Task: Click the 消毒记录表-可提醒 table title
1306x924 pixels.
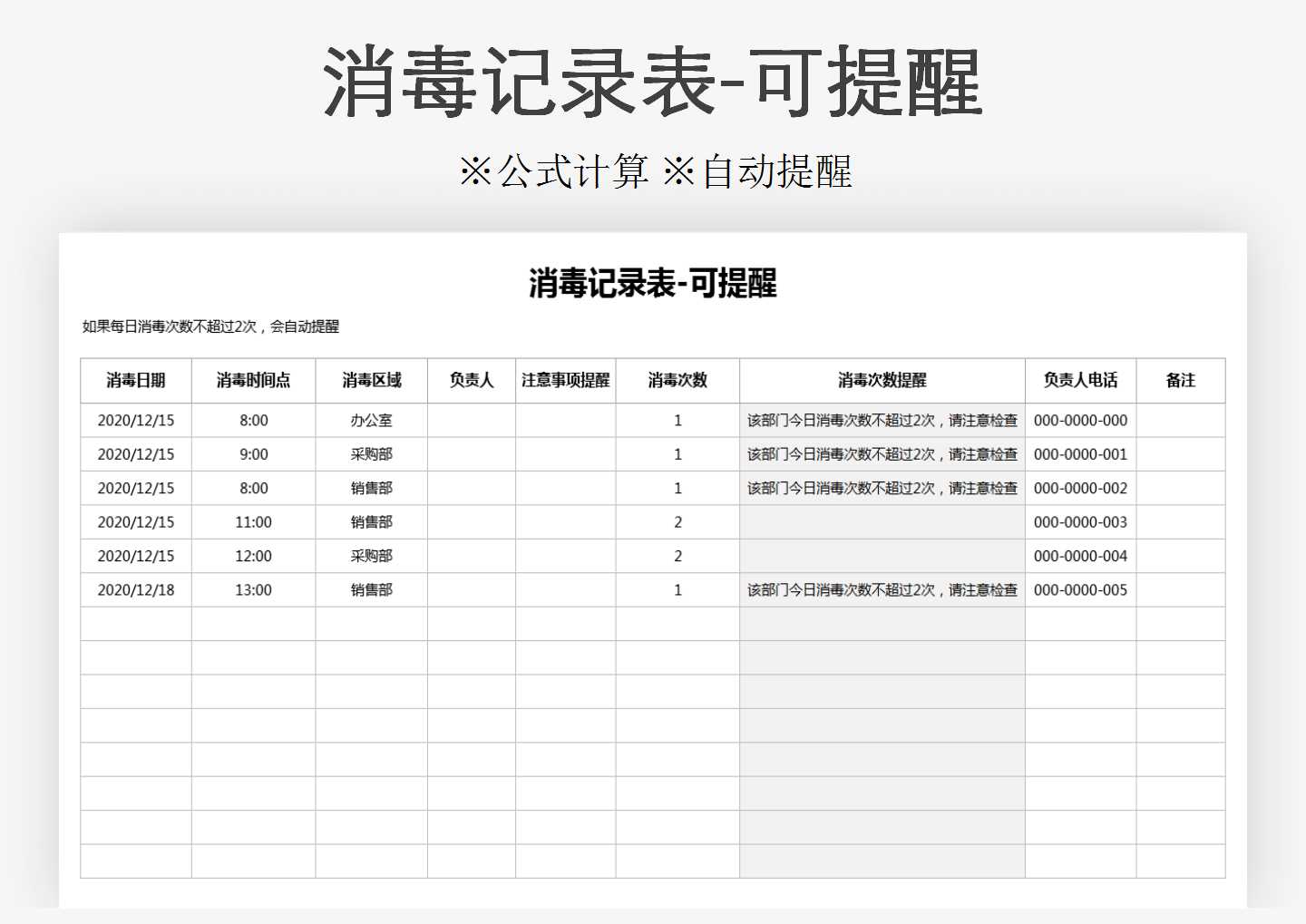Action: pos(653,283)
